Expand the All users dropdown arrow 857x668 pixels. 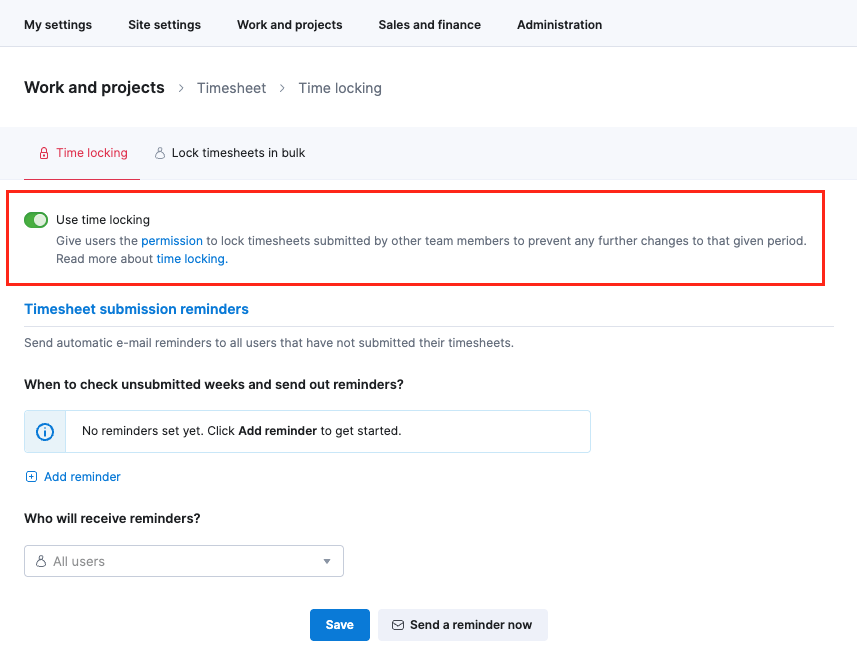pyautogui.click(x=326, y=562)
